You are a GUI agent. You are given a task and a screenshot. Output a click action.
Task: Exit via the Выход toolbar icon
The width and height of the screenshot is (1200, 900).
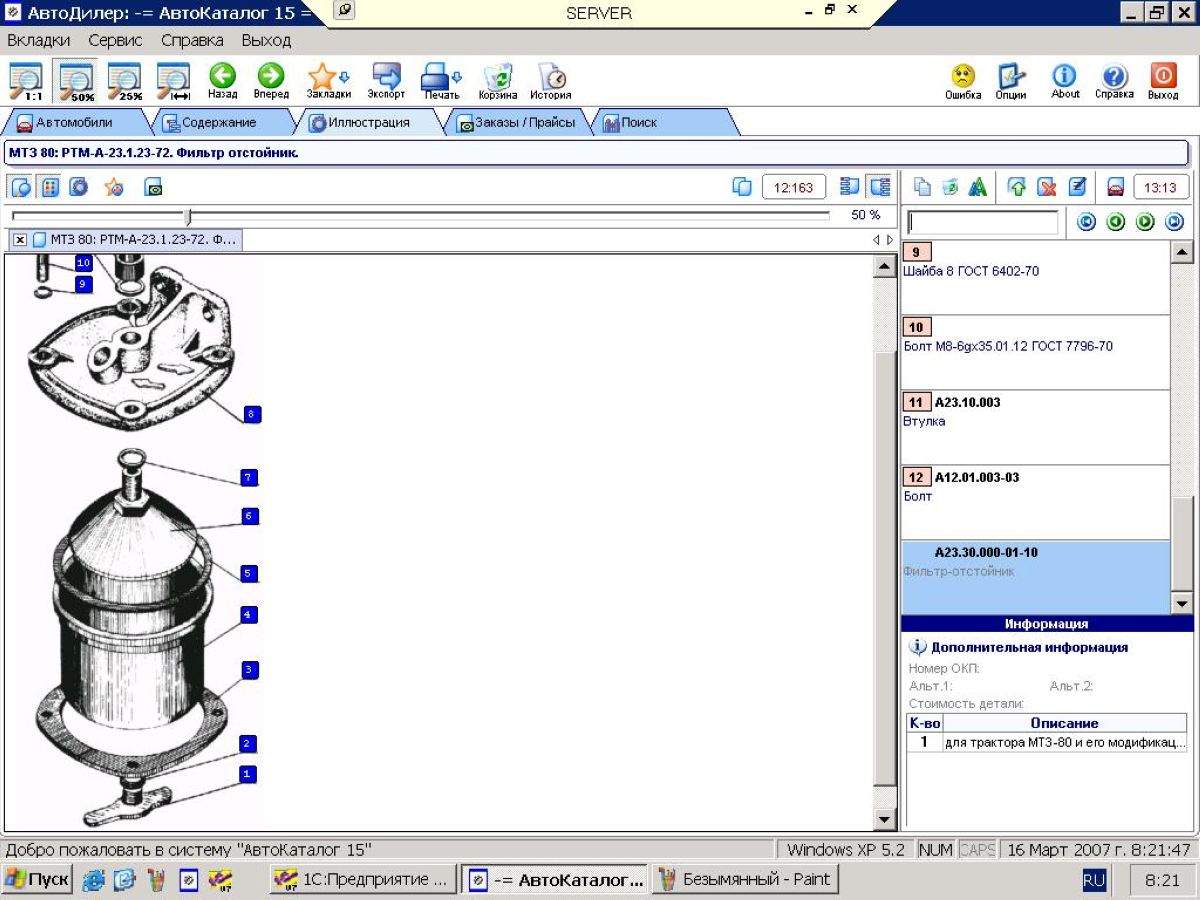[1163, 81]
